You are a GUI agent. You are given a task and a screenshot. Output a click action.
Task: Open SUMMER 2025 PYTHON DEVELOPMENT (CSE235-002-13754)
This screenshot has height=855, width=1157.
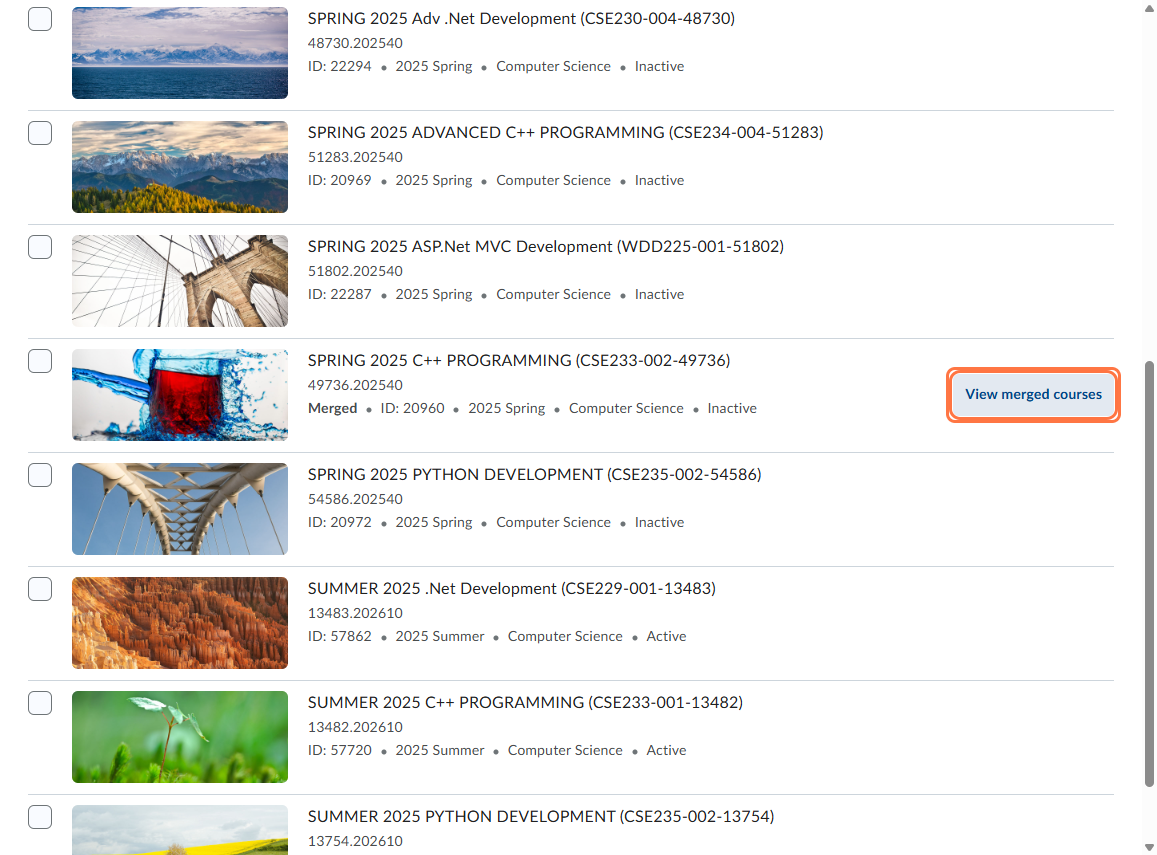click(541, 817)
